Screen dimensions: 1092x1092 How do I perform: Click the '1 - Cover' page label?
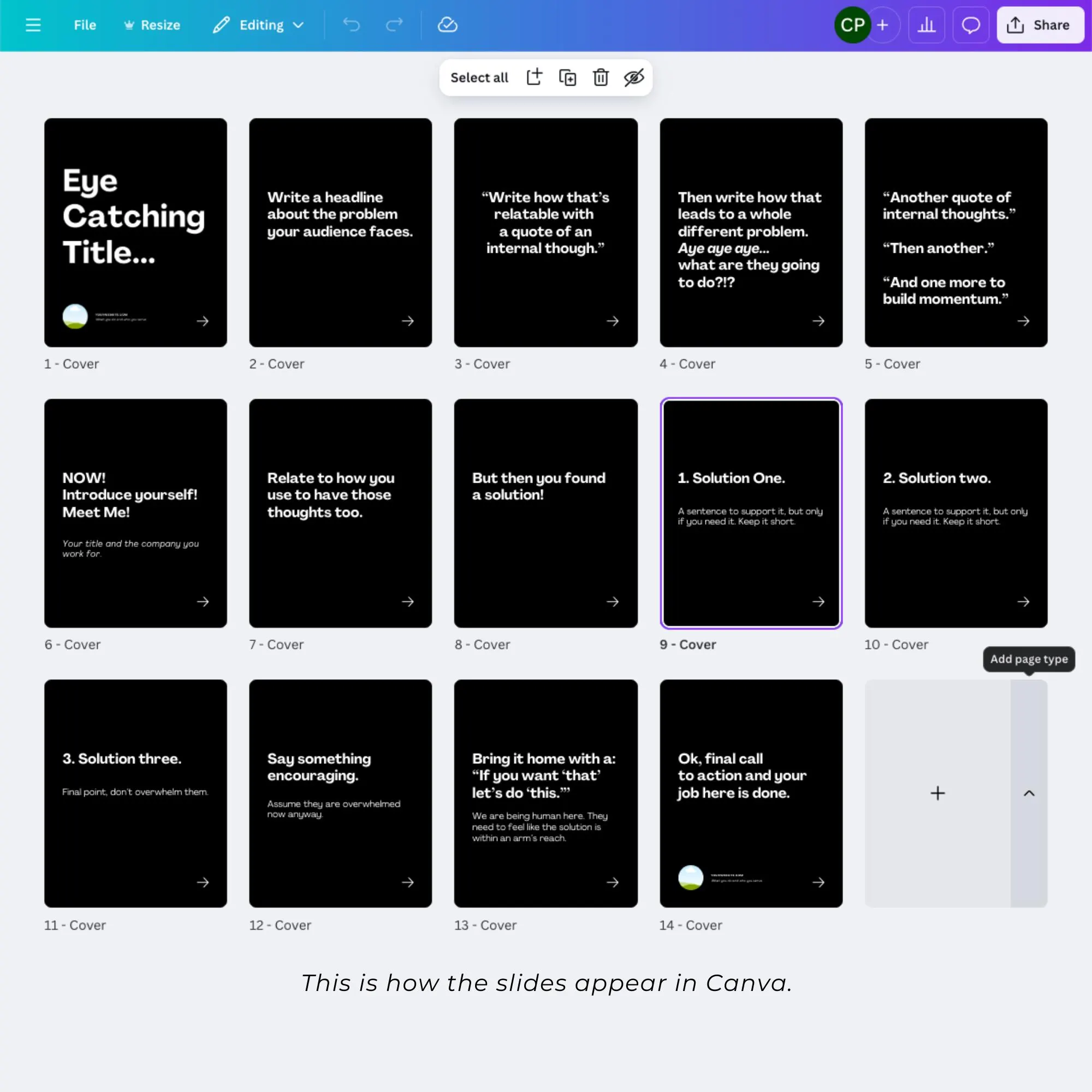tap(72, 364)
